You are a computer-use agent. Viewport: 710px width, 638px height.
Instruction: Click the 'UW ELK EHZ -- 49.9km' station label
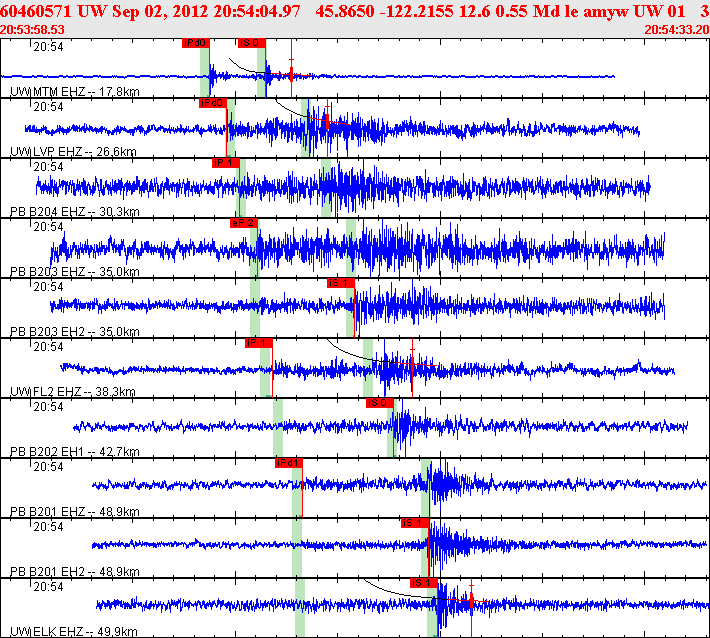tap(74, 632)
